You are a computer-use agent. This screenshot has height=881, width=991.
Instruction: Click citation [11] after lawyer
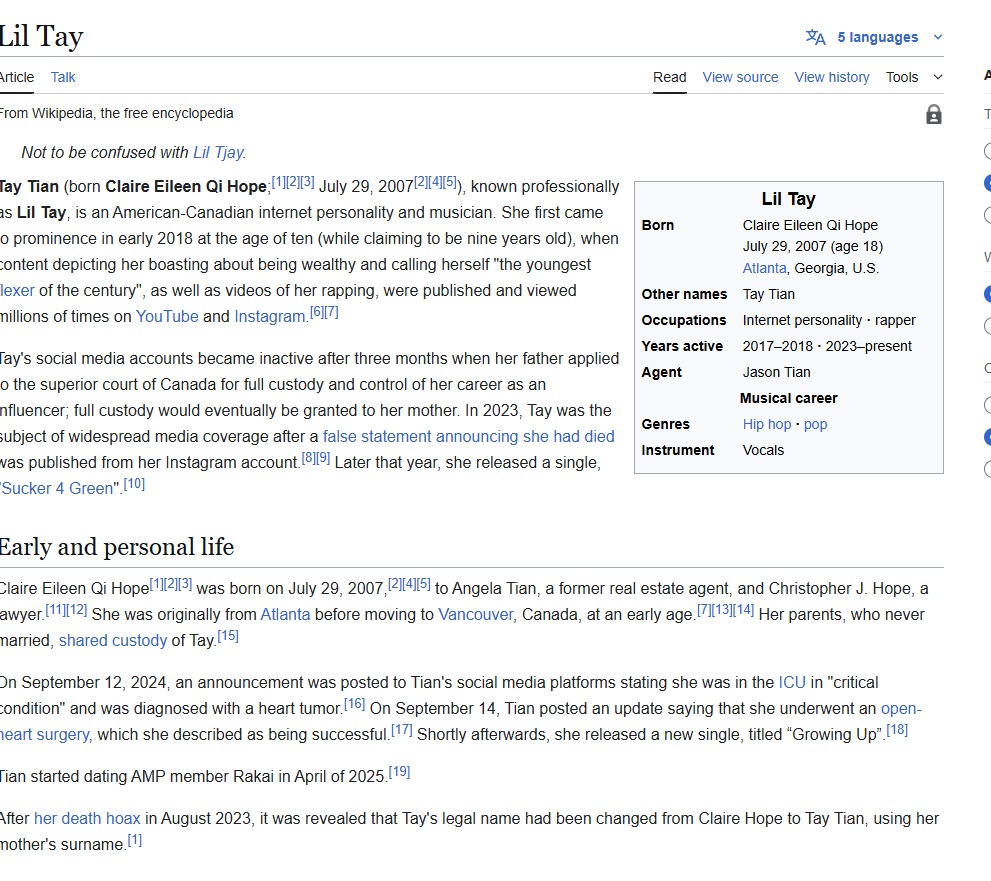pyautogui.click(x=56, y=610)
